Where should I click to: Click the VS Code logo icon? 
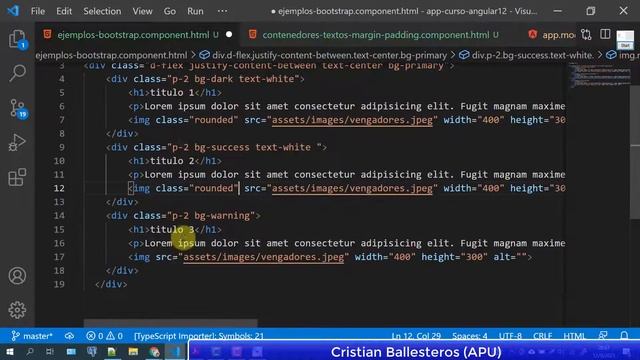[x=13, y=11]
